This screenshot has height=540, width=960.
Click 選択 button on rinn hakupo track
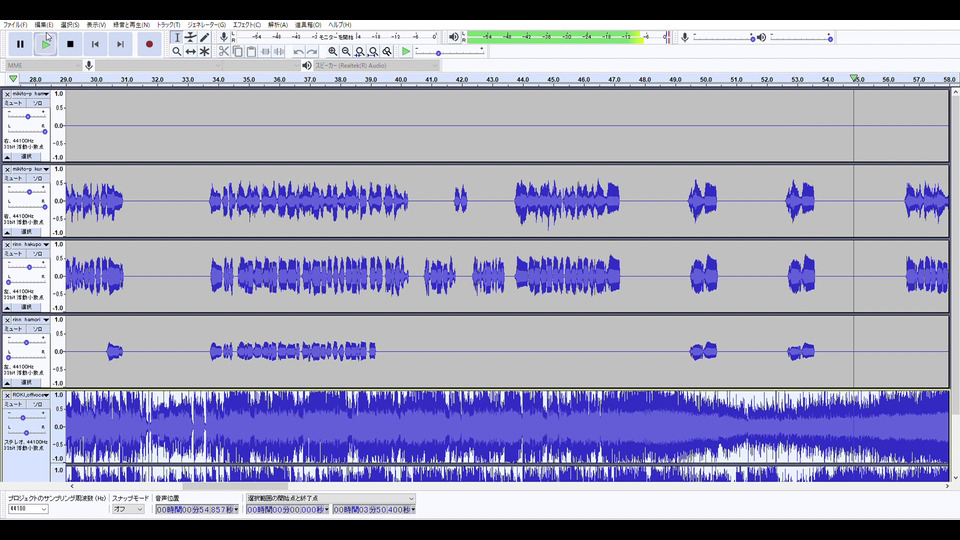coord(26,307)
